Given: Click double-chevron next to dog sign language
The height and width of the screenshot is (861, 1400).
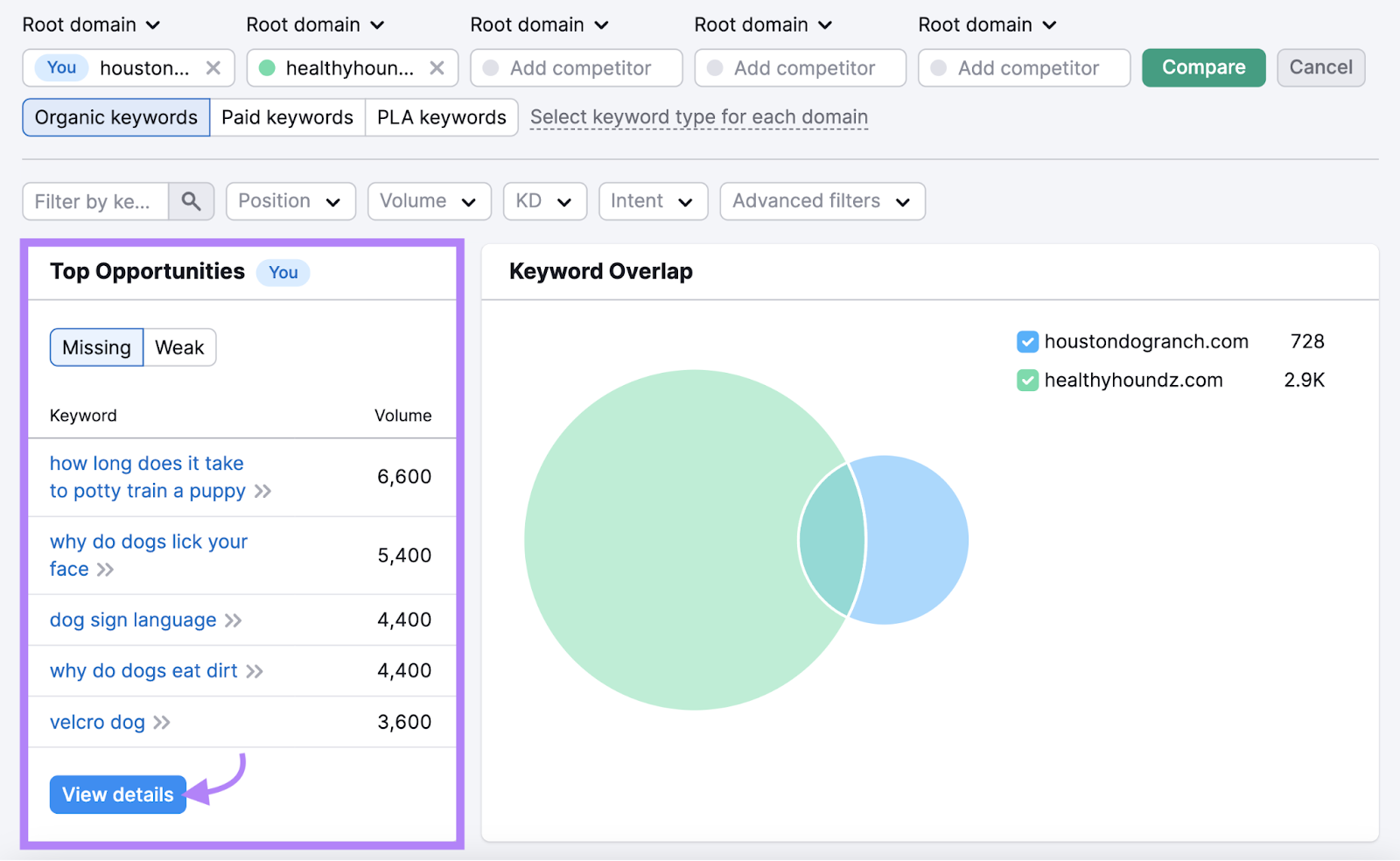Looking at the screenshot, I should pyautogui.click(x=233, y=620).
